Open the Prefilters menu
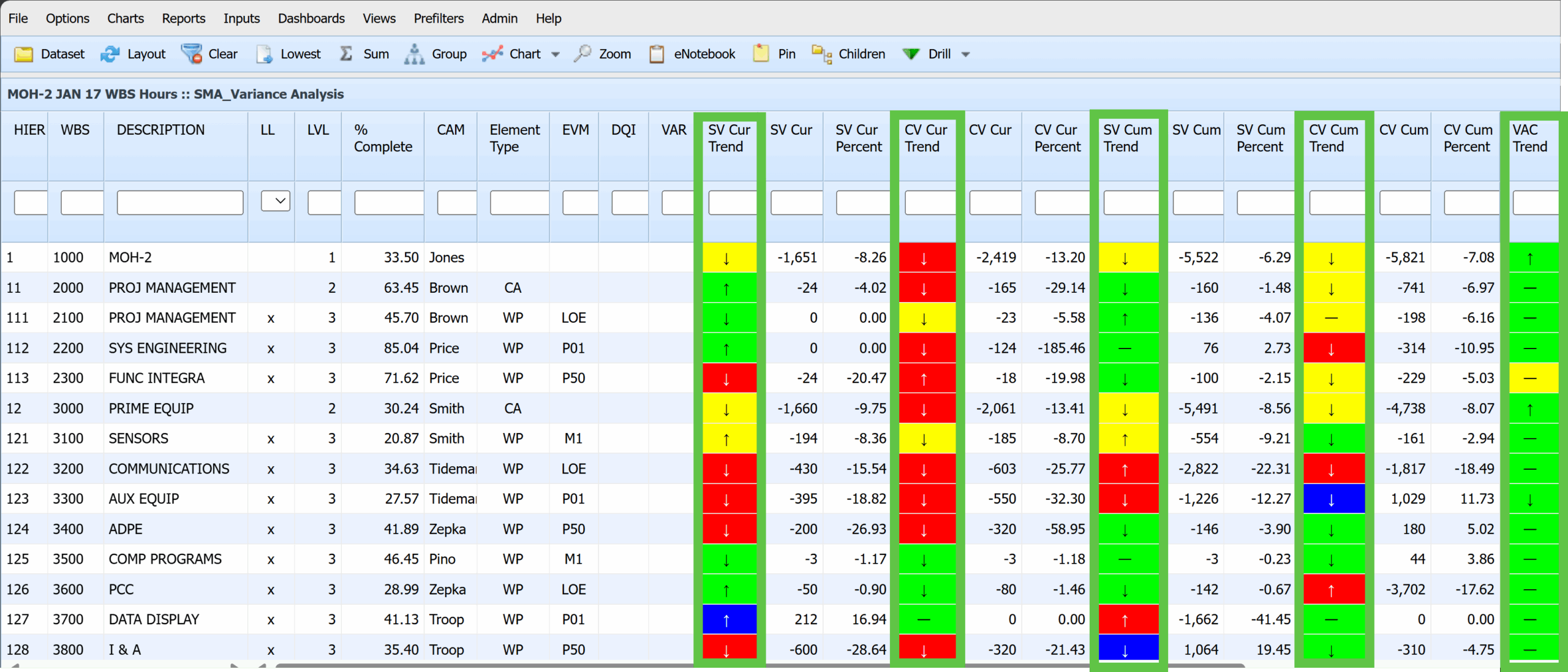 [439, 18]
